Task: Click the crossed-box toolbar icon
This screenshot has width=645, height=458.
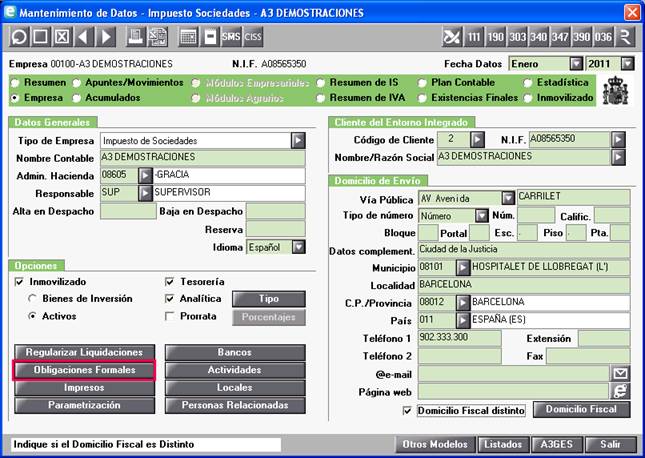Action: pyautogui.click(x=62, y=37)
